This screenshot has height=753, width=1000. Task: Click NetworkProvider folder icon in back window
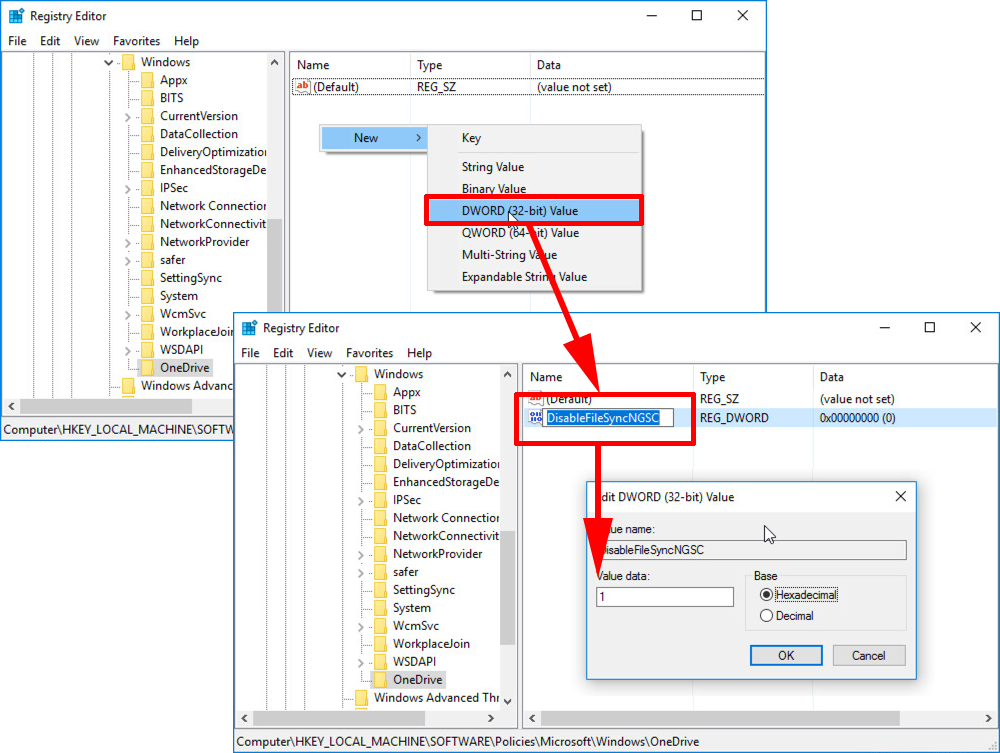pyautogui.click(x=147, y=242)
